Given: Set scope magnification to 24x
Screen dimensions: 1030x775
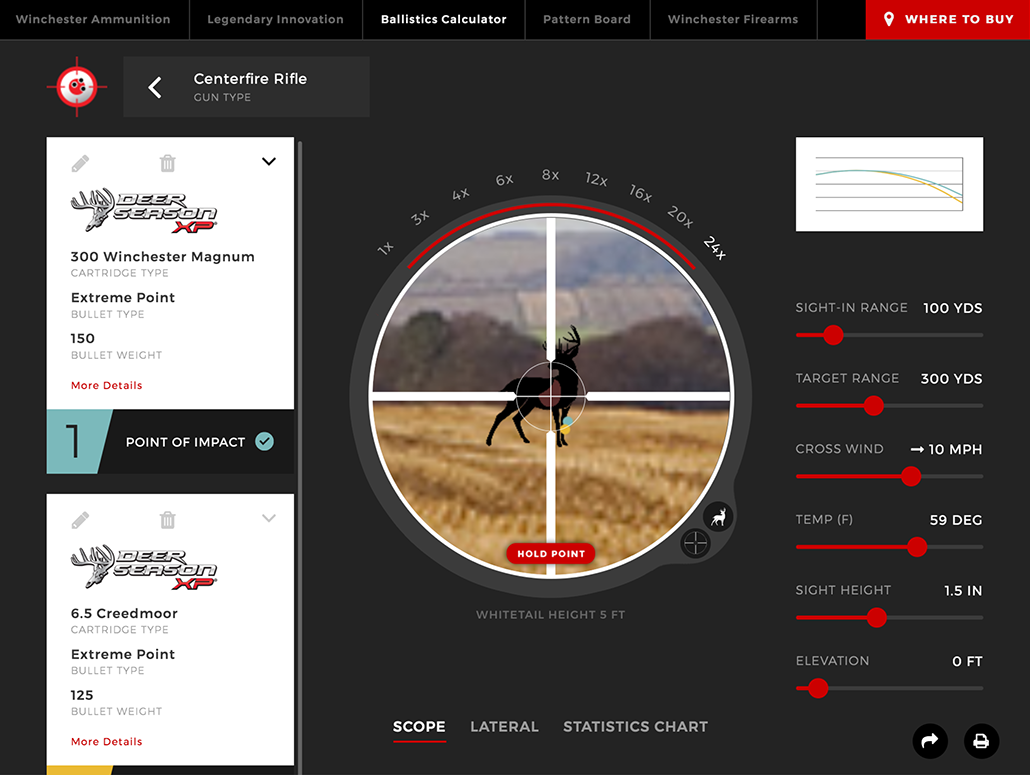Looking at the screenshot, I should [x=715, y=247].
